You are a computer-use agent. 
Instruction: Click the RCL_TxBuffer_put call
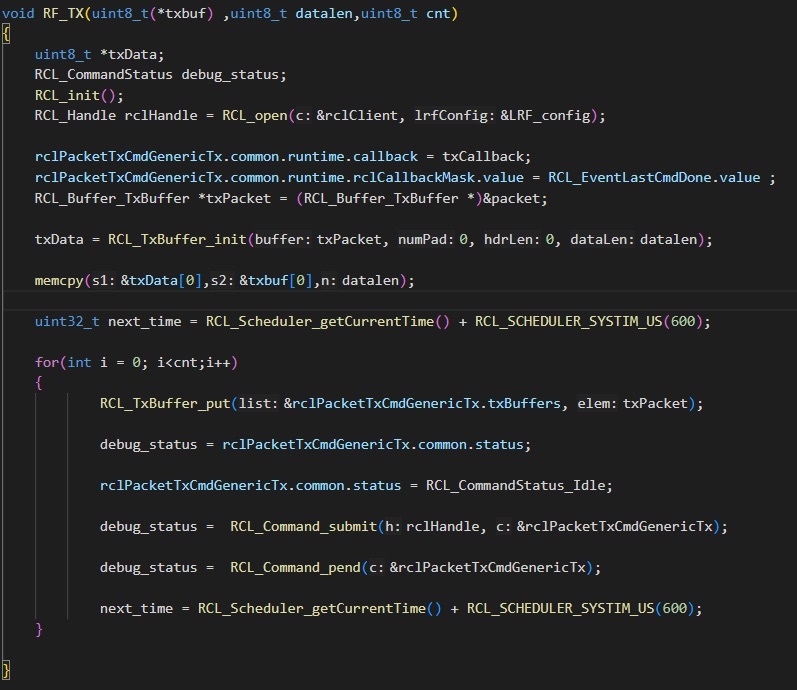point(165,404)
